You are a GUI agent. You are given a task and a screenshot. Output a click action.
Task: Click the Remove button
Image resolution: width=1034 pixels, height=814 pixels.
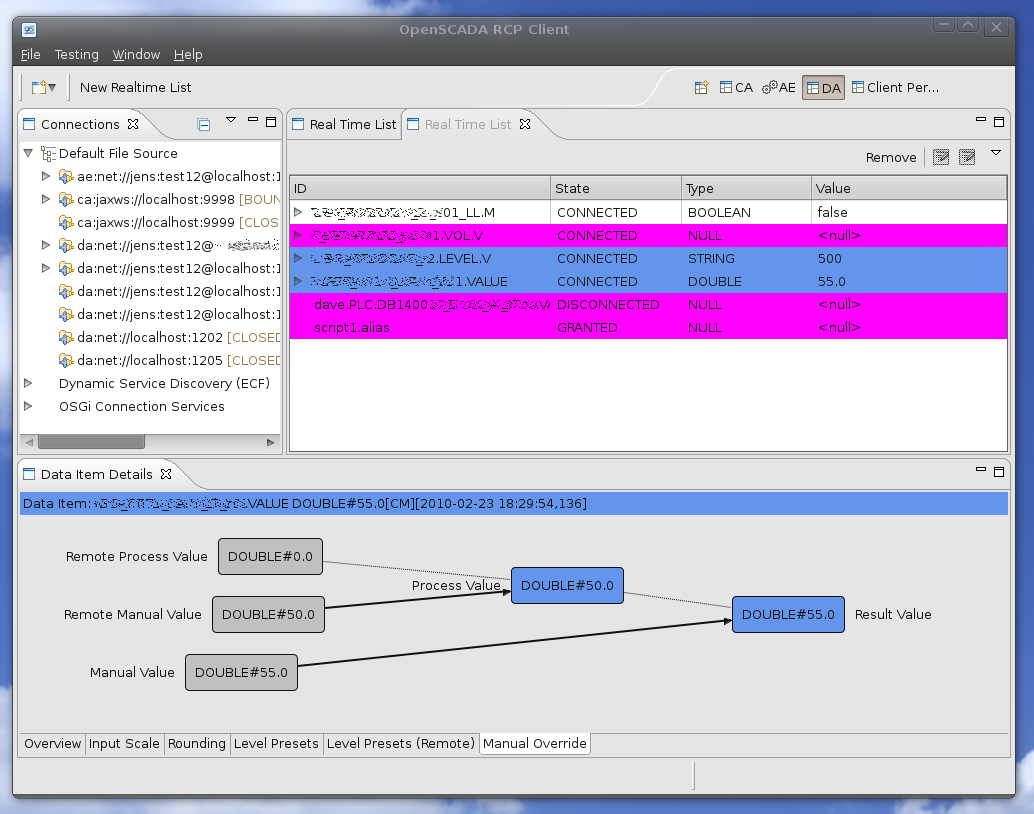point(890,157)
